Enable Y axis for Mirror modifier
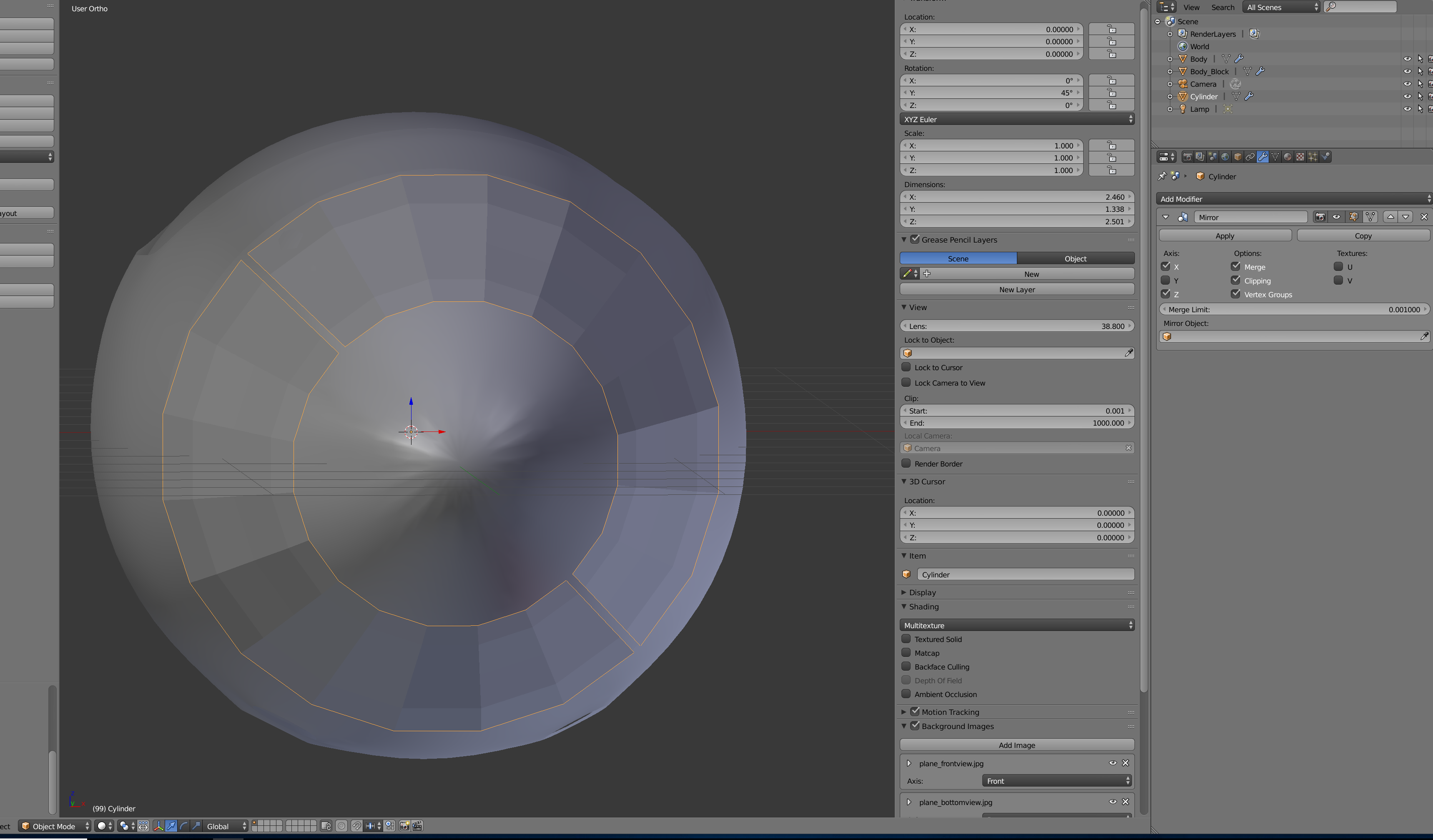The image size is (1433, 840). pyautogui.click(x=1166, y=281)
